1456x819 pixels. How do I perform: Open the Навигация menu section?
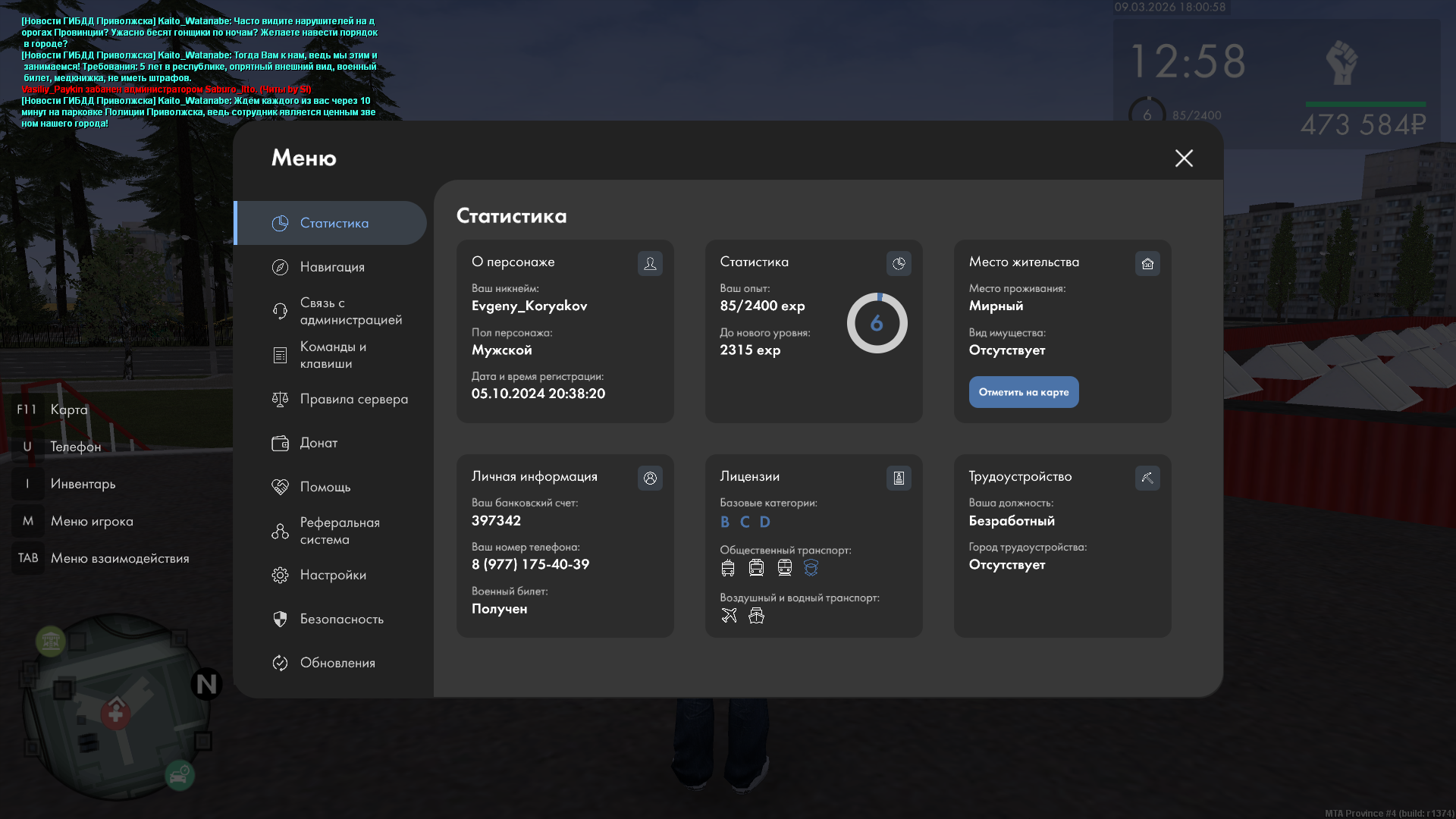click(x=332, y=267)
